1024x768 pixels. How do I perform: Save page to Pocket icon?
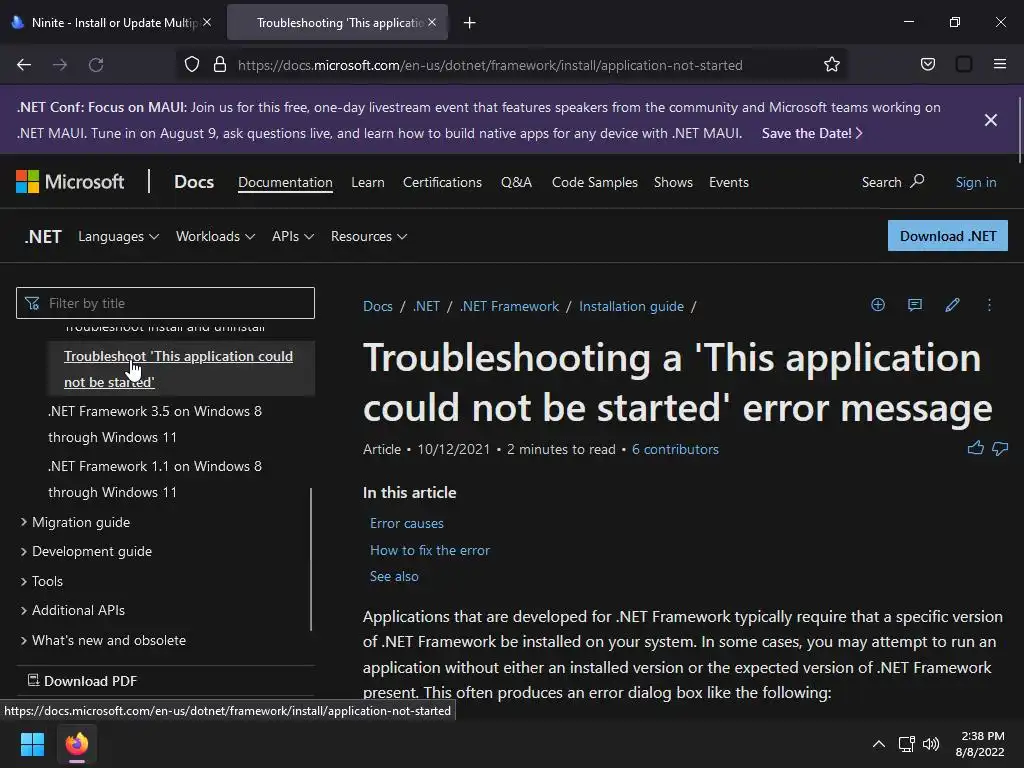click(x=927, y=65)
